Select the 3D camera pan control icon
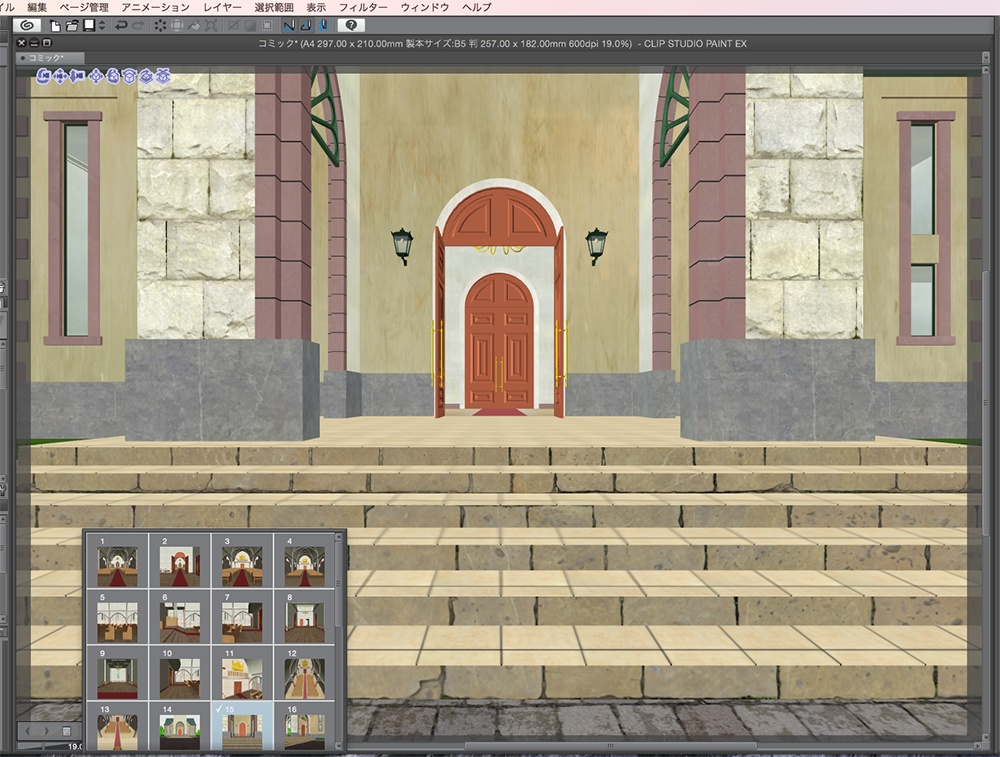The height and width of the screenshot is (757, 1000). (61, 77)
